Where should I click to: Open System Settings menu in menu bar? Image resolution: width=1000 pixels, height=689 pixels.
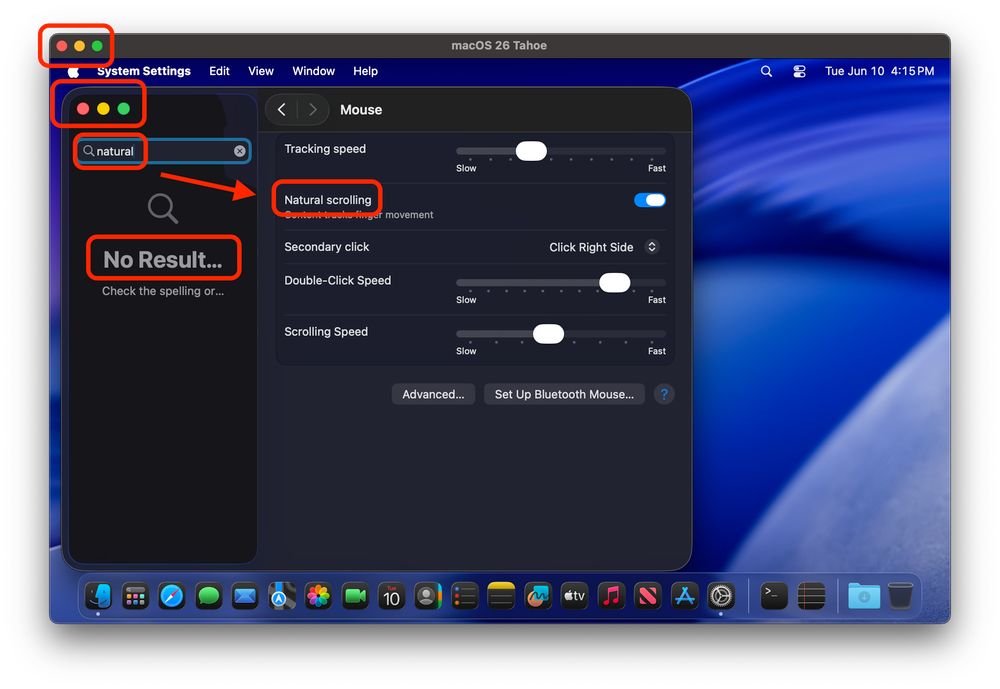143,71
